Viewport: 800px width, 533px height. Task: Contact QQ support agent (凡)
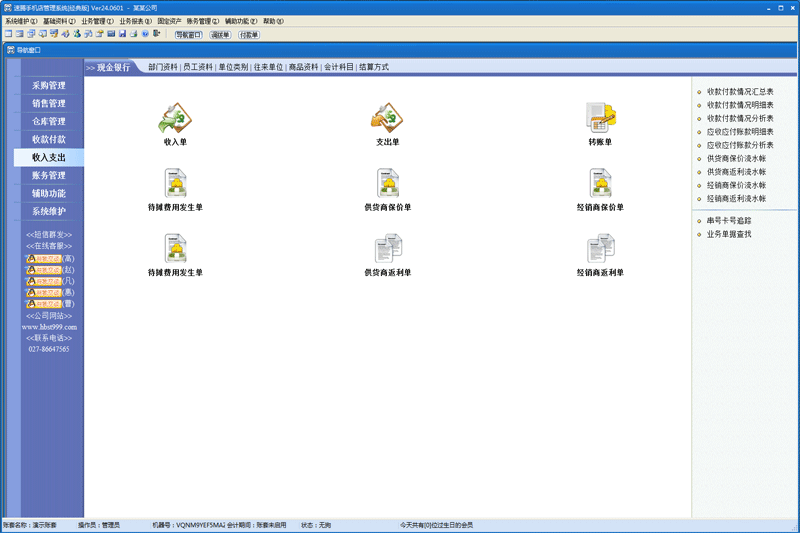click(50, 281)
